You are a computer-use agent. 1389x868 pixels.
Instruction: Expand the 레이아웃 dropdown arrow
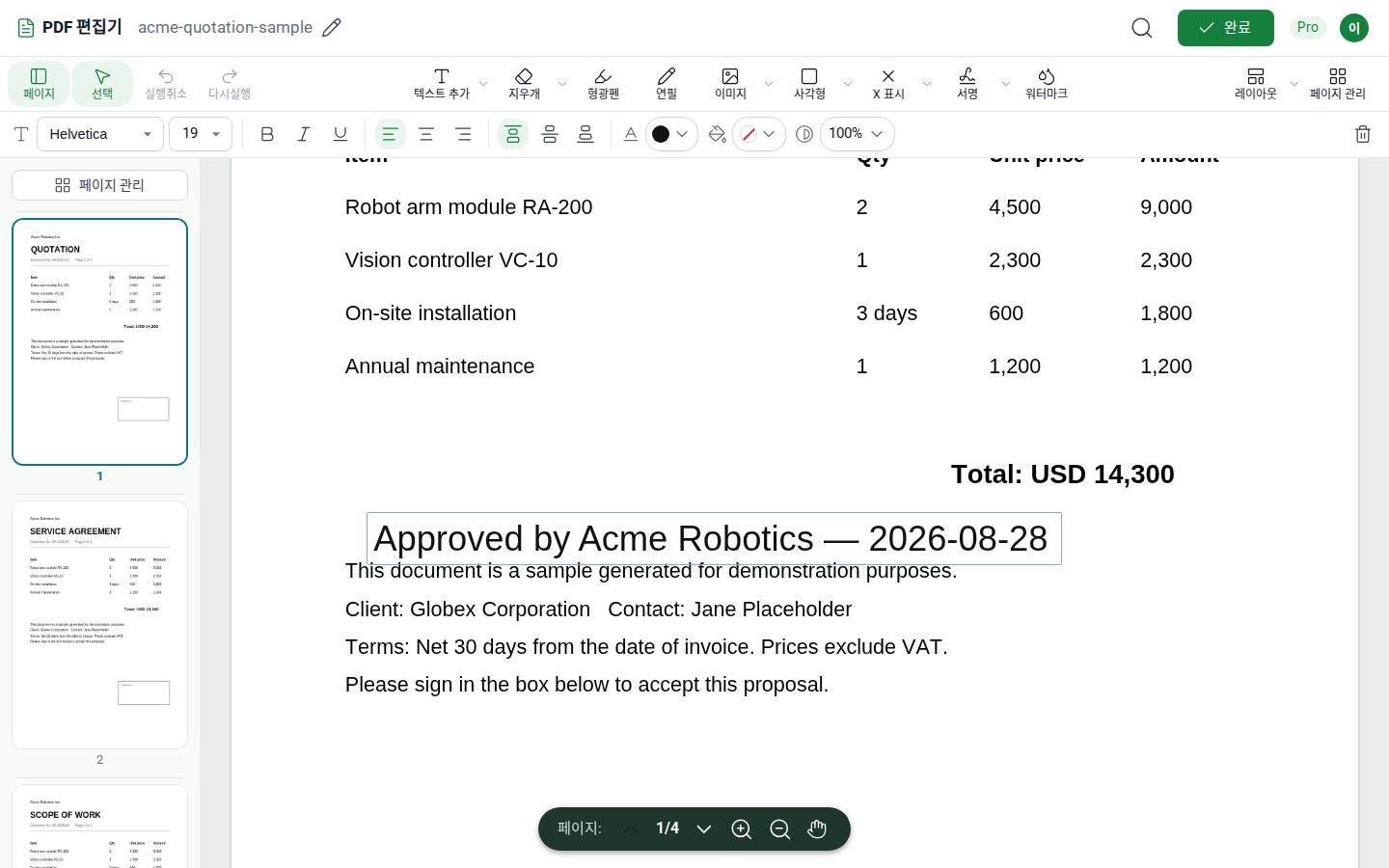pos(1294,84)
